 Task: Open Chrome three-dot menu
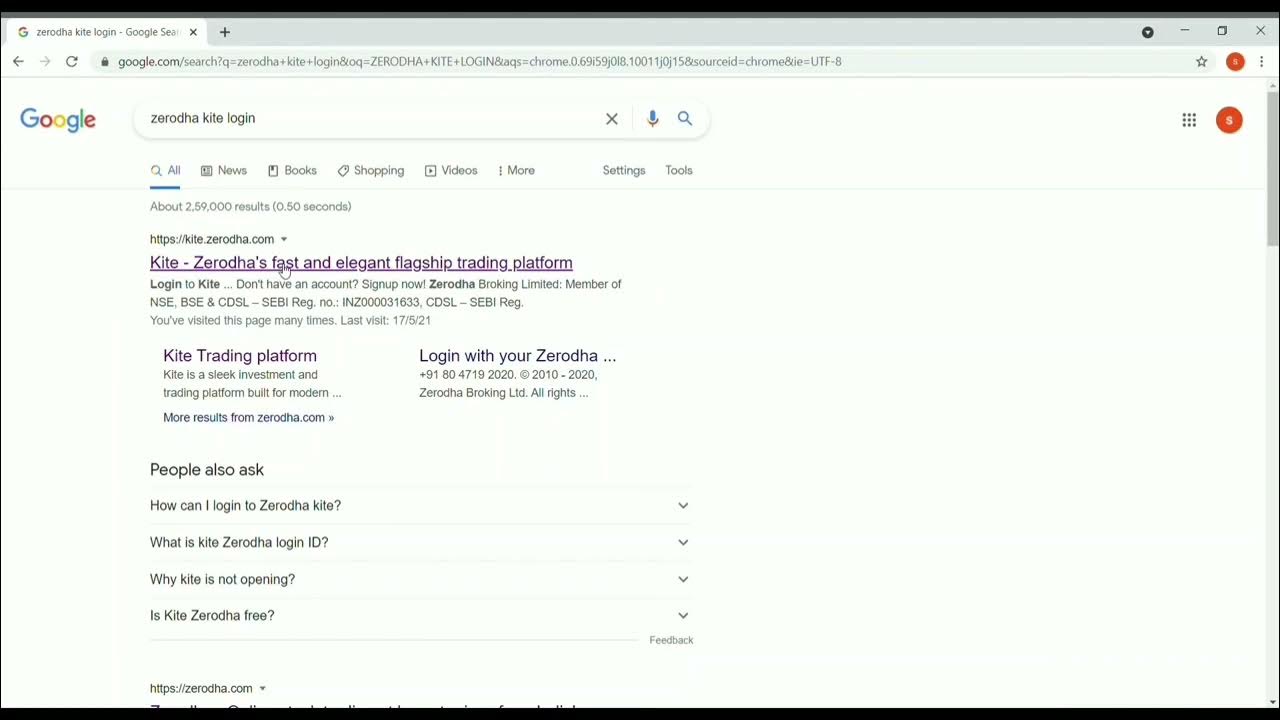1262,62
